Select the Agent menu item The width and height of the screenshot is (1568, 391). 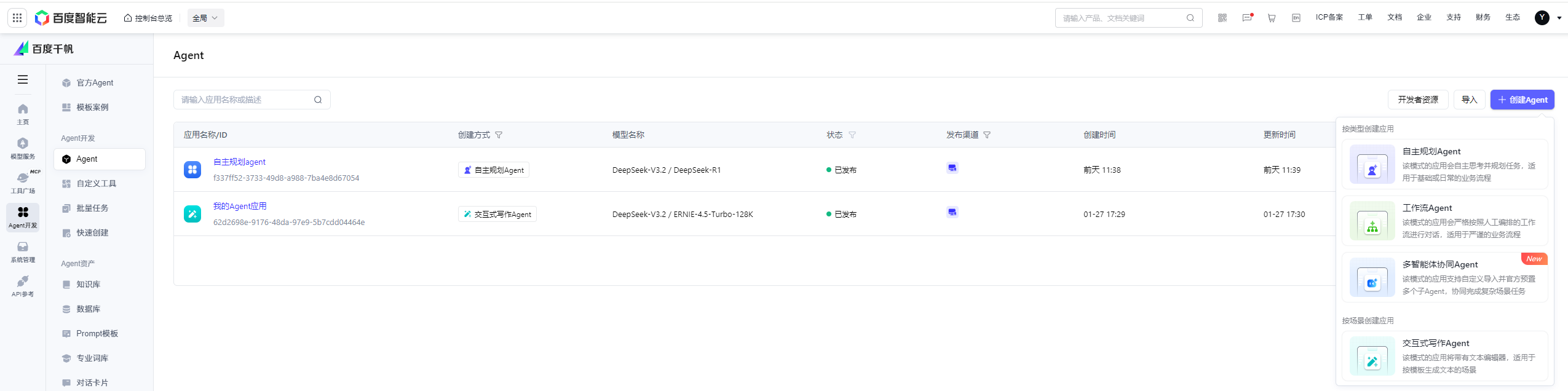click(x=100, y=159)
